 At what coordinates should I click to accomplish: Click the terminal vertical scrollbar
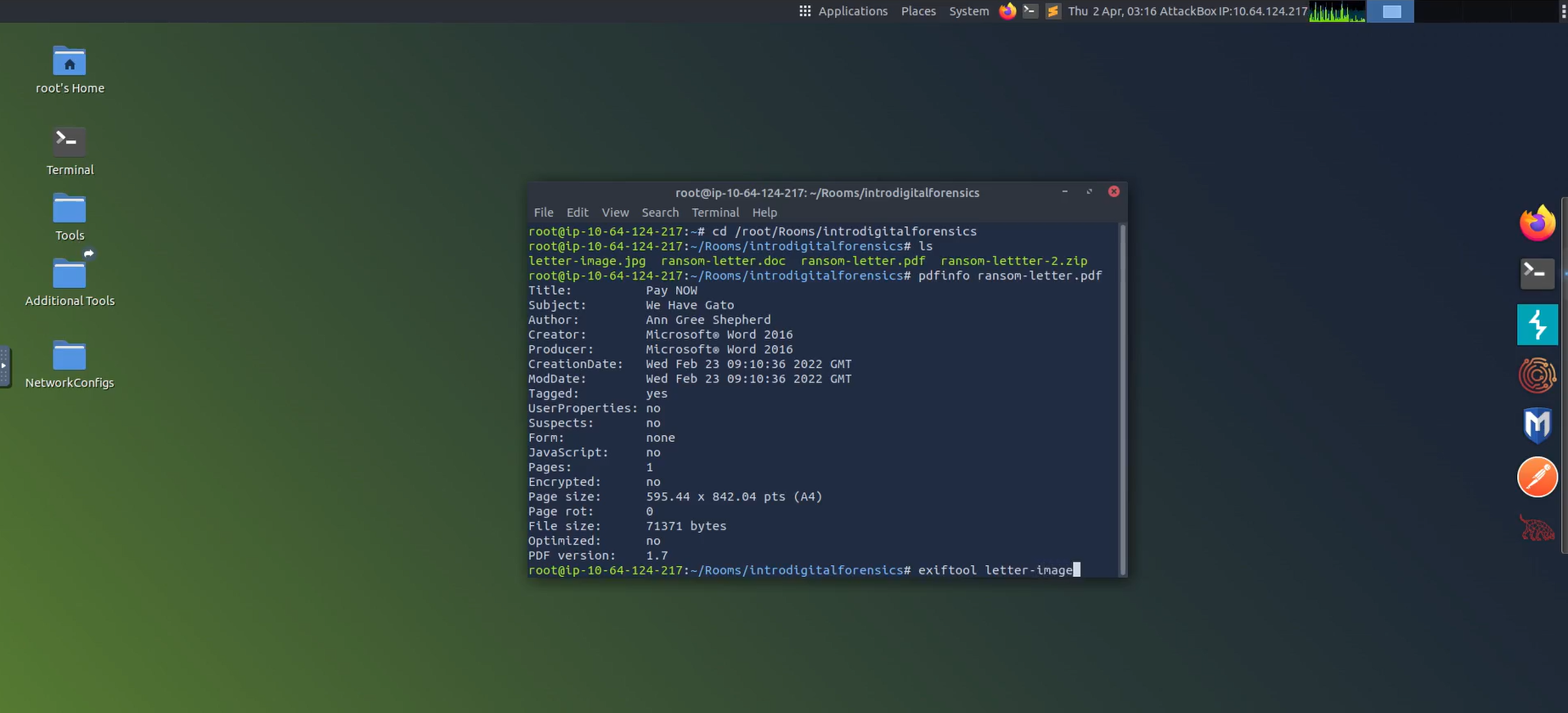[x=1123, y=399]
